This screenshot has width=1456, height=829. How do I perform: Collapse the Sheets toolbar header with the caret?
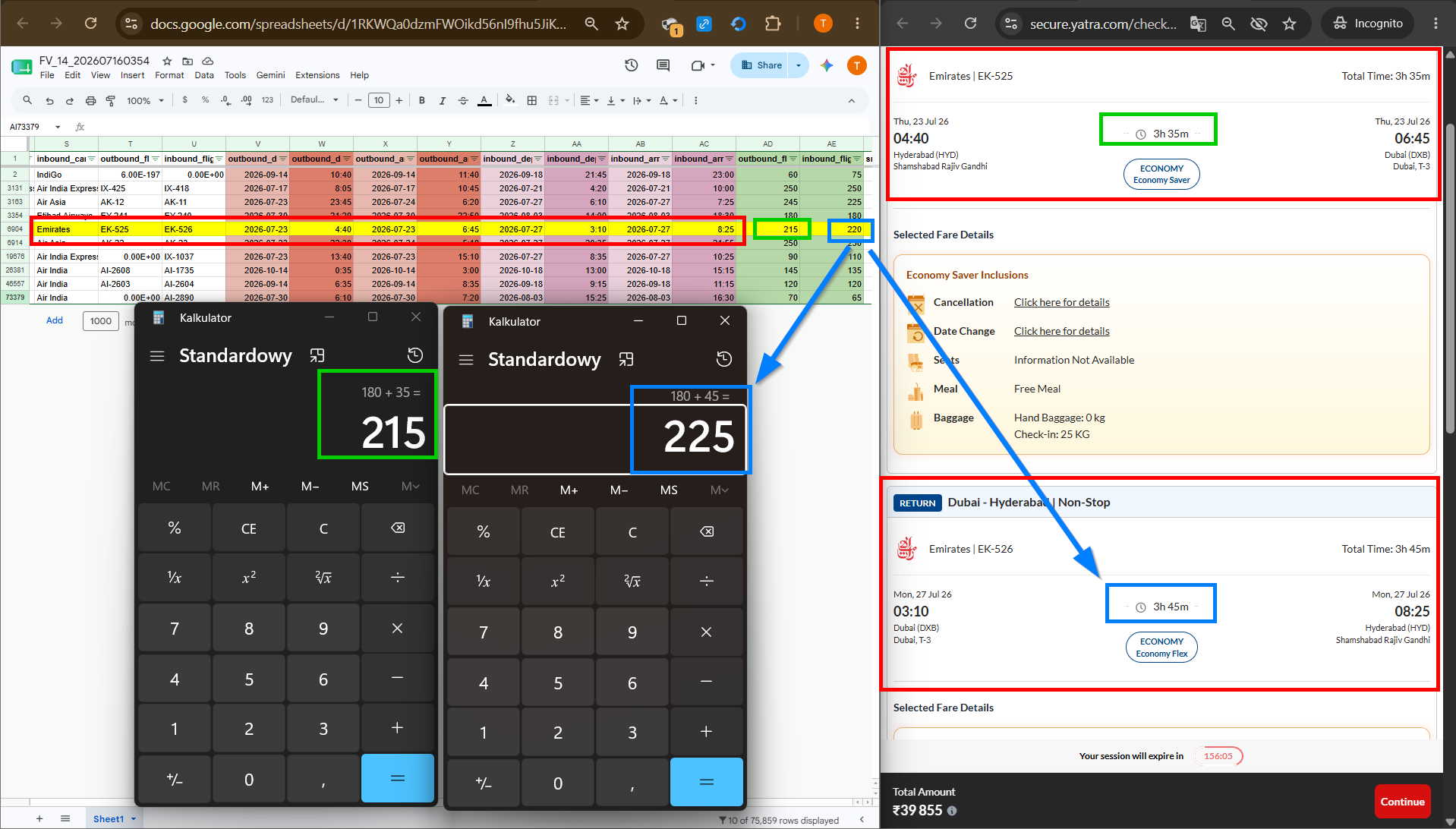tap(852, 100)
